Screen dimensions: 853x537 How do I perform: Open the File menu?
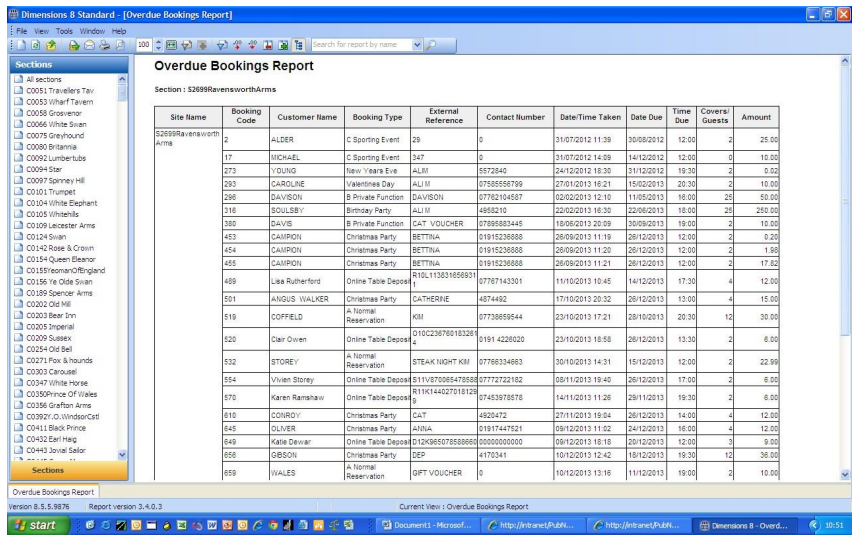coord(14,31)
